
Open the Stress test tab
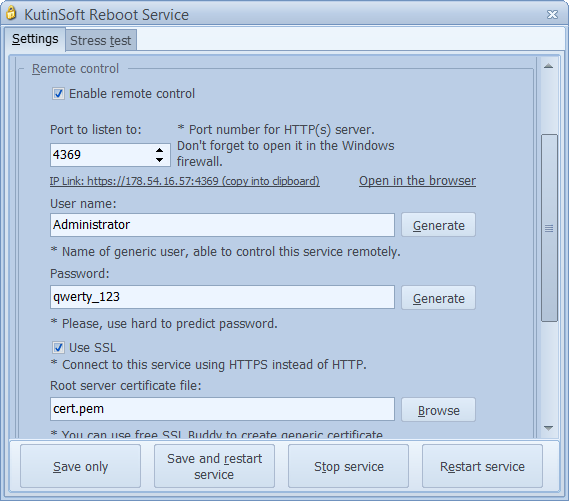101,40
